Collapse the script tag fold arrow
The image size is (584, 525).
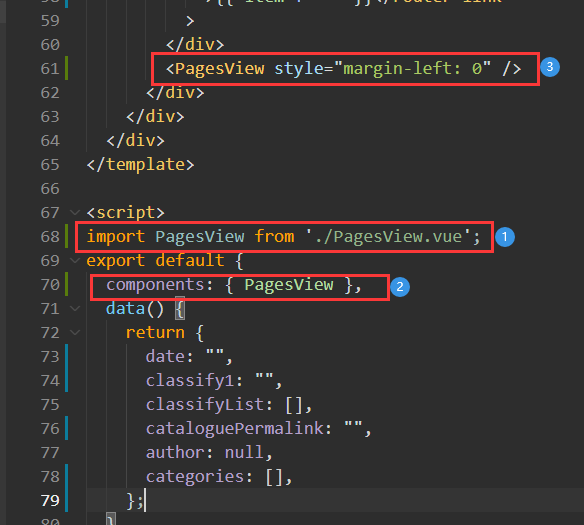(x=75, y=213)
